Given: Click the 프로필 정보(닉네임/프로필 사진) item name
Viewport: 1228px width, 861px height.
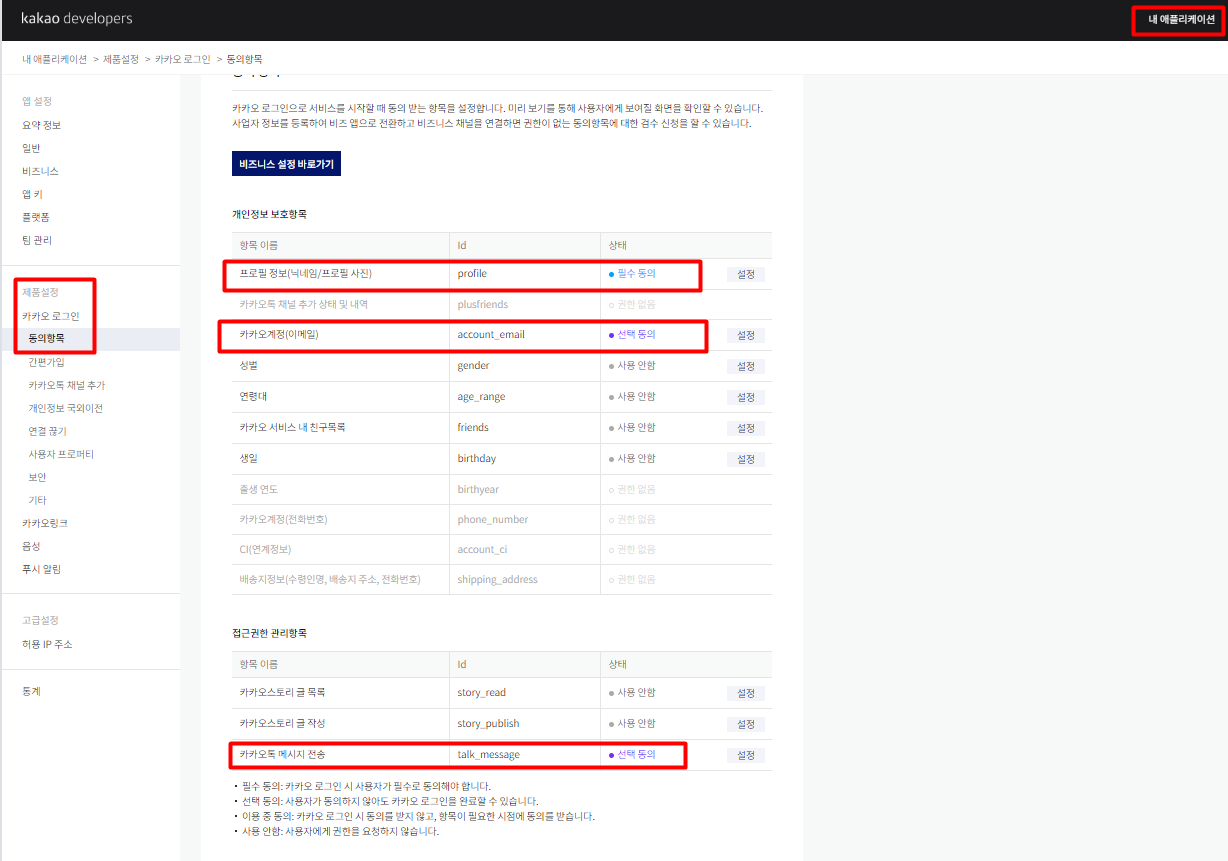Looking at the screenshot, I should click(305, 273).
